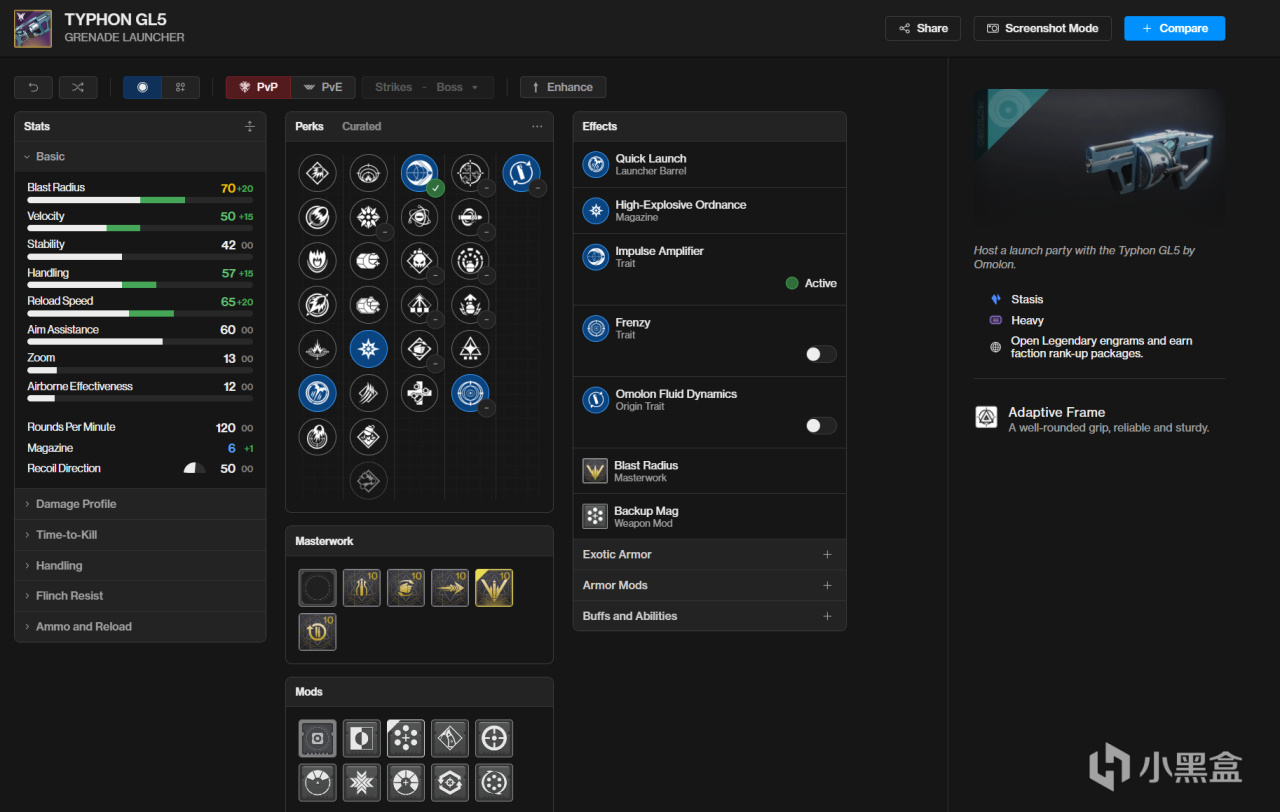Select the atom orbit perk icon
Image resolution: width=1280 pixels, height=812 pixels.
[x=420, y=217]
